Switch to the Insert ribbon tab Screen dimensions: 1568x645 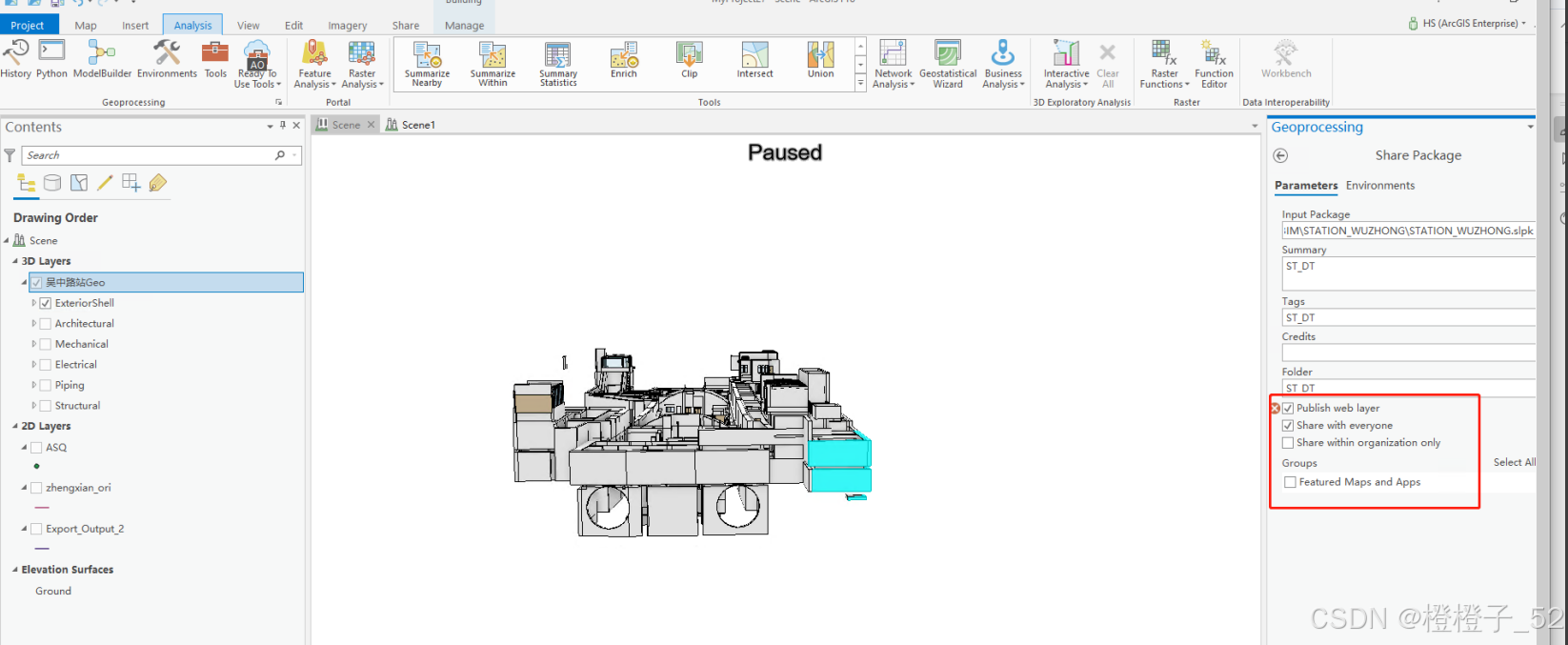pos(135,26)
